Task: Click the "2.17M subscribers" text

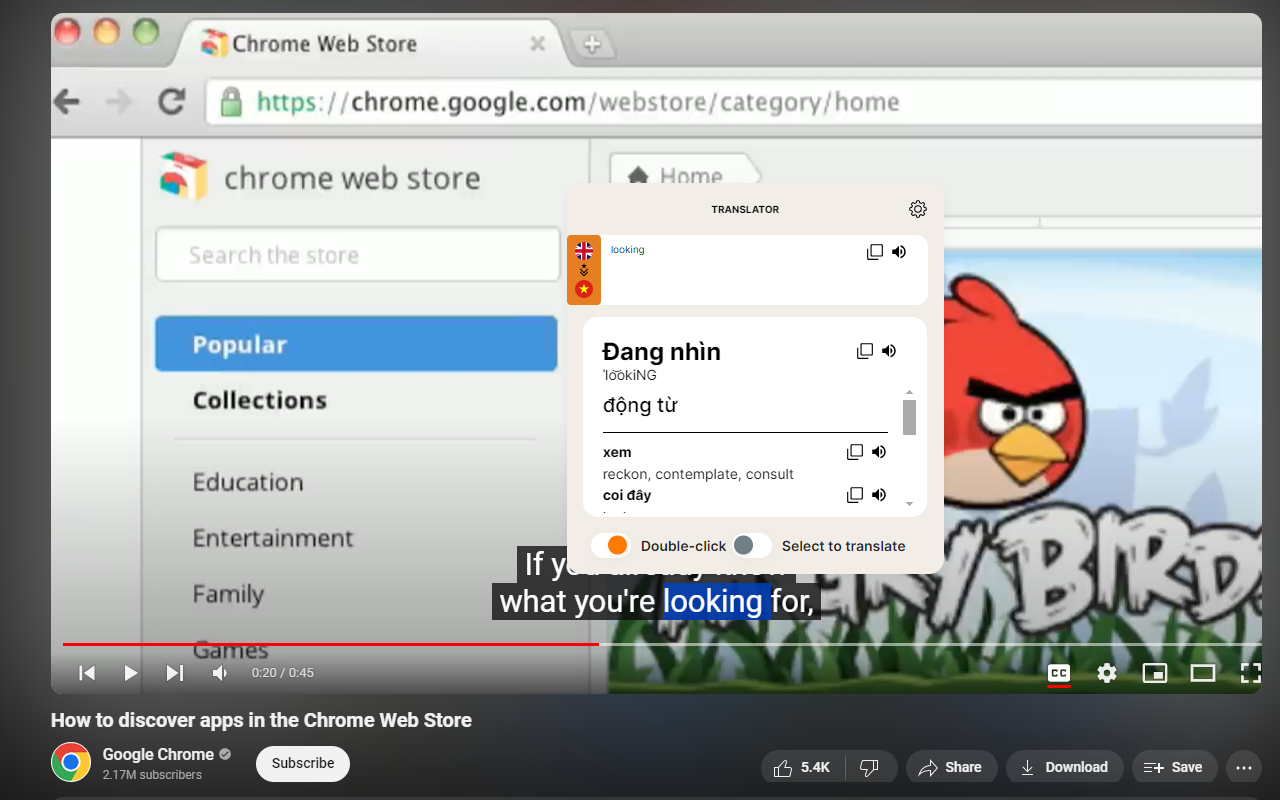Action: [x=152, y=775]
